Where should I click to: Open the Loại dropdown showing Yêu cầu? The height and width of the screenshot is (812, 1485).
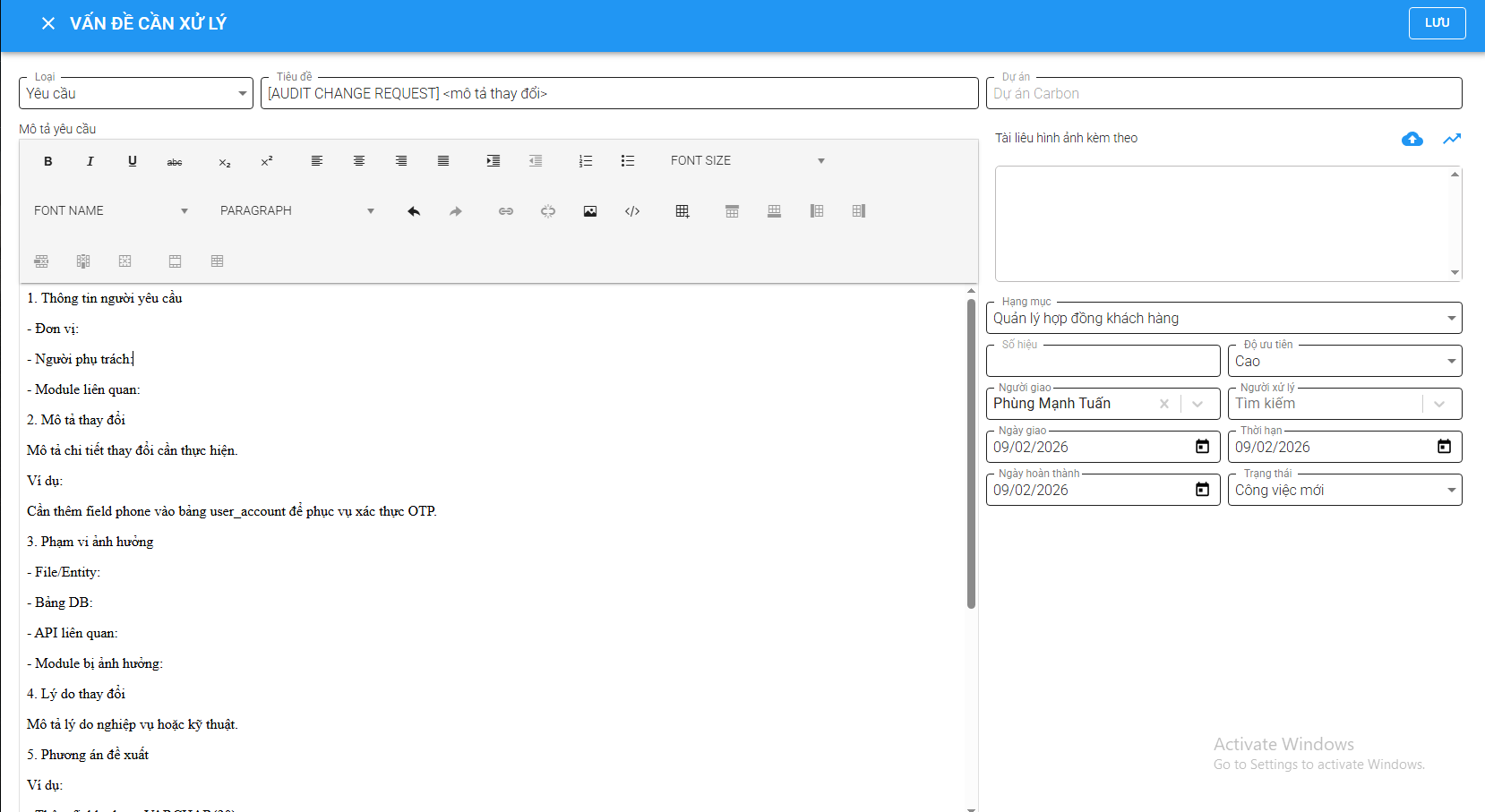coord(135,93)
